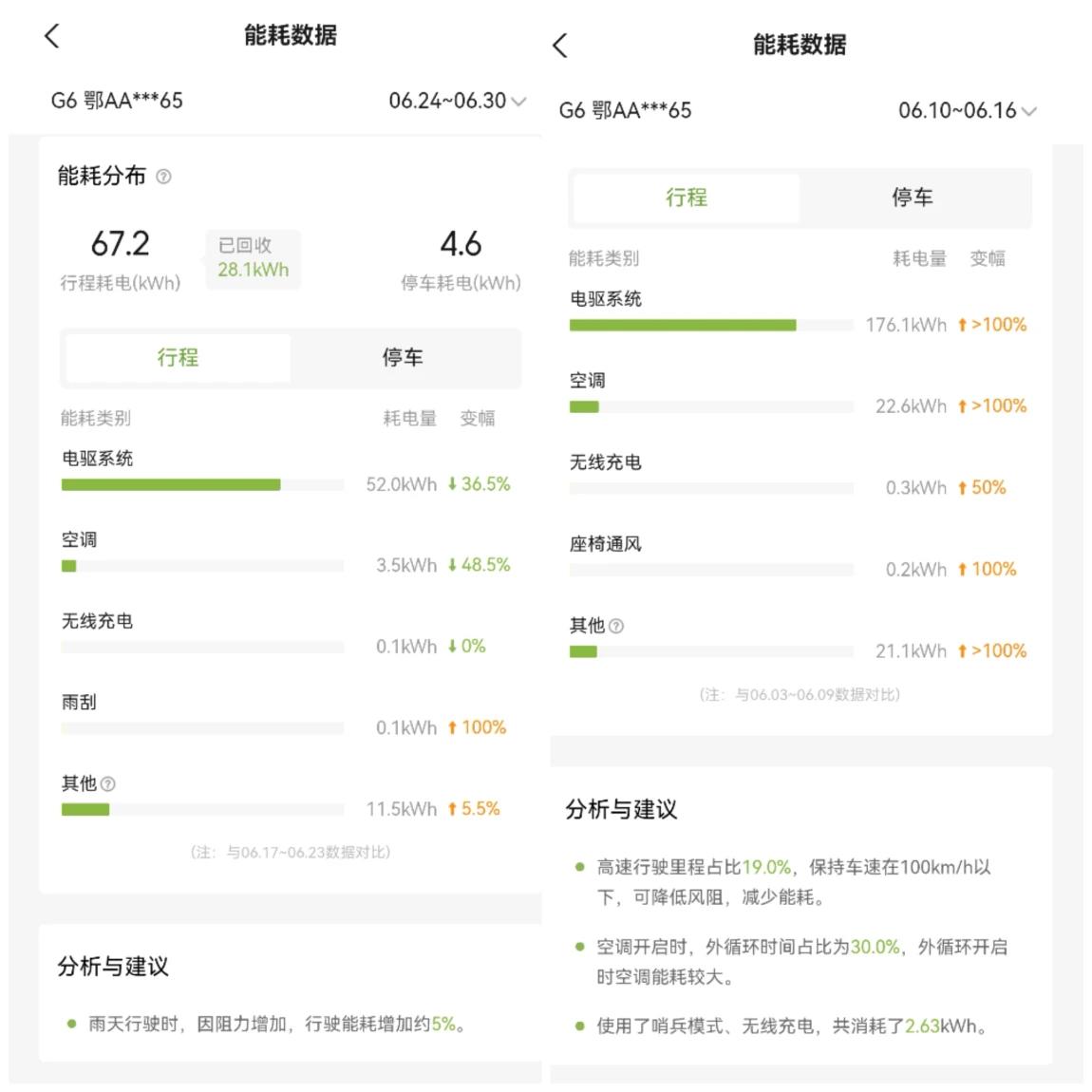Tap the back arrow on left screen
The image size is (1092, 1092).
(52, 36)
